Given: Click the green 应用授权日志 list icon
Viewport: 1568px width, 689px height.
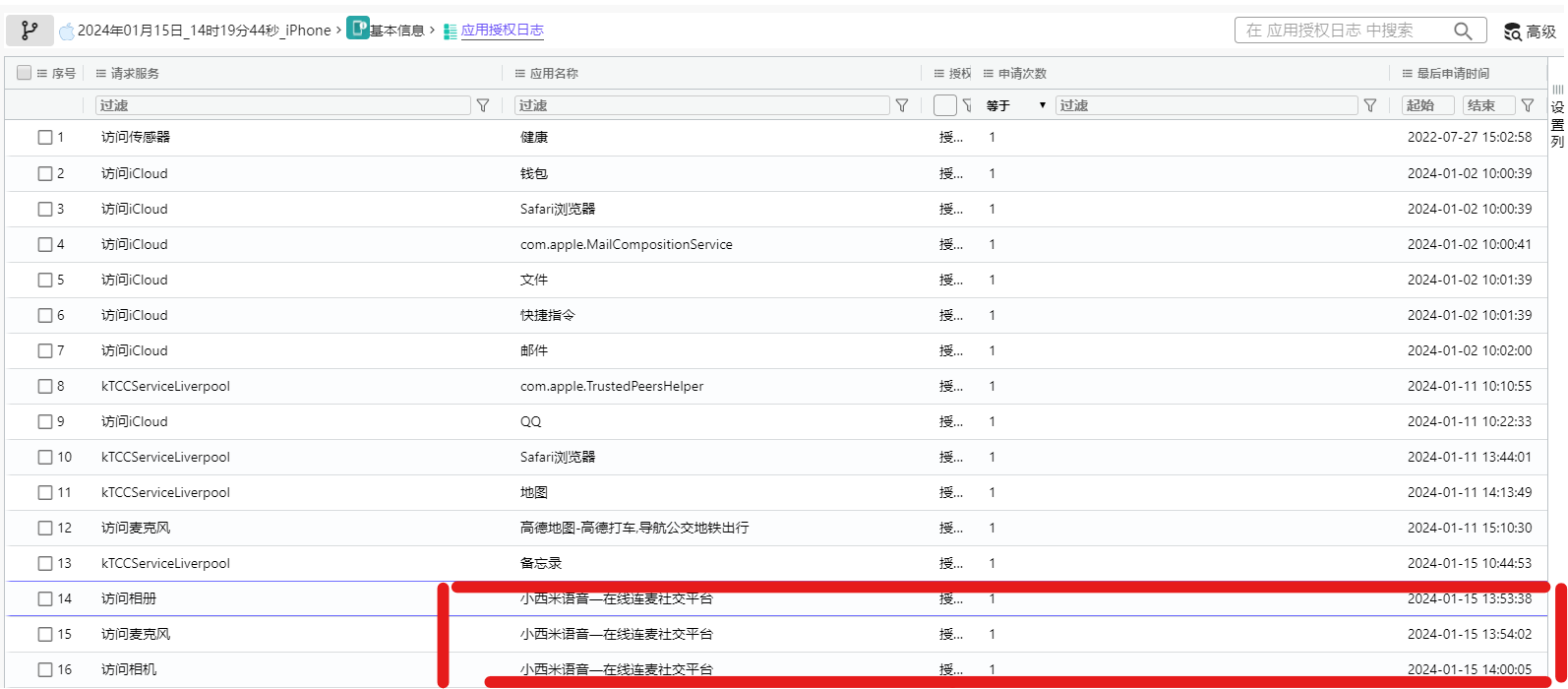Looking at the screenshot, I should point(451,31).
